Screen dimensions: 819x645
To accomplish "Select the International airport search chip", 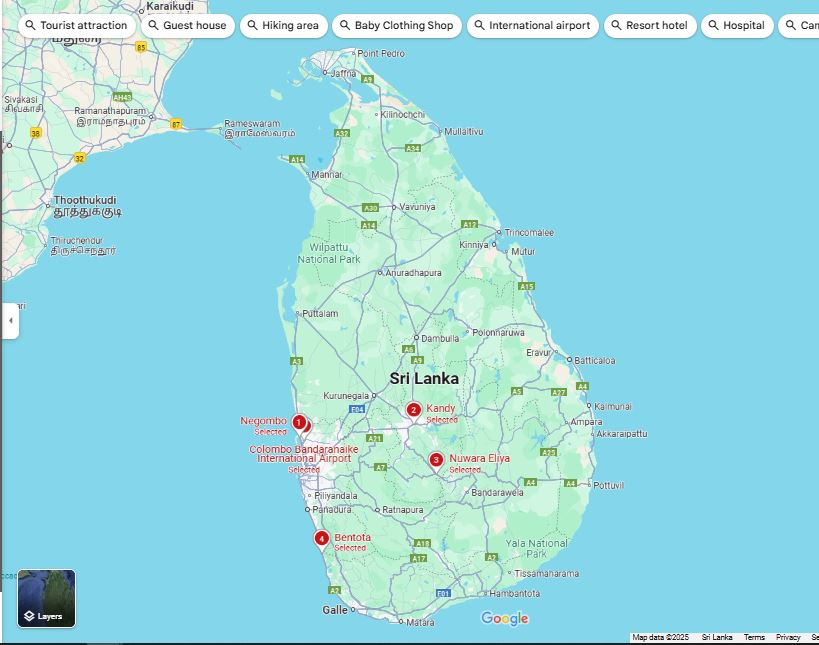I will [x=532, y=25].
